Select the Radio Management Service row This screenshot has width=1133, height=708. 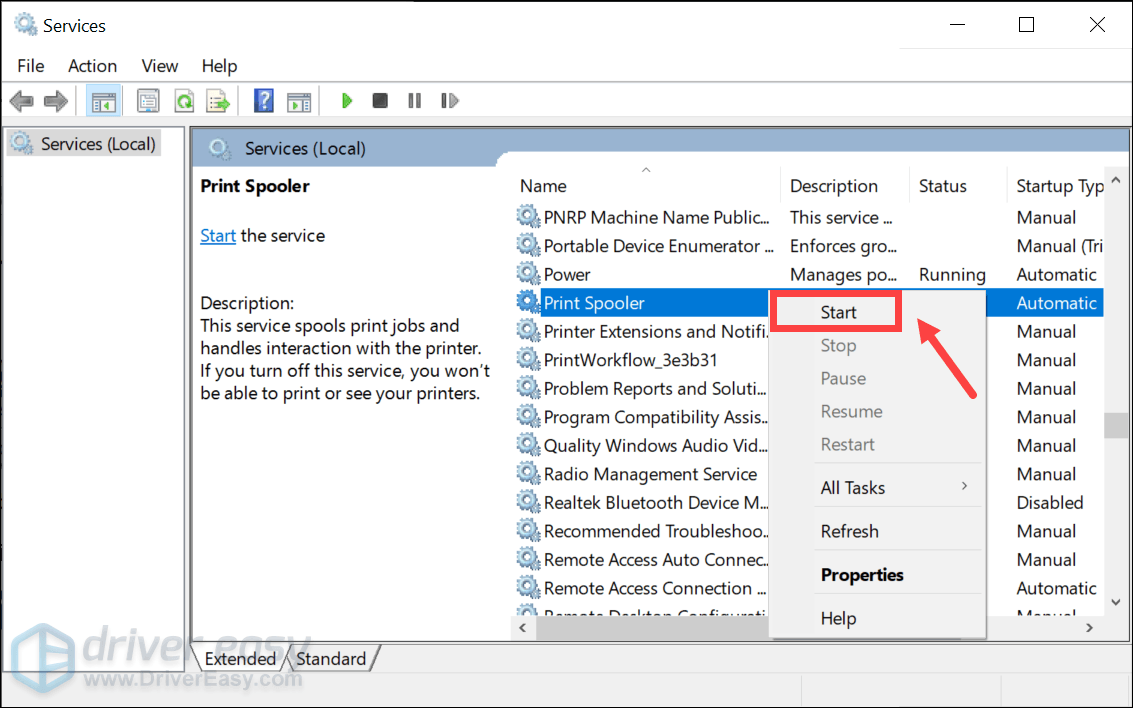[x=649, y=474]
